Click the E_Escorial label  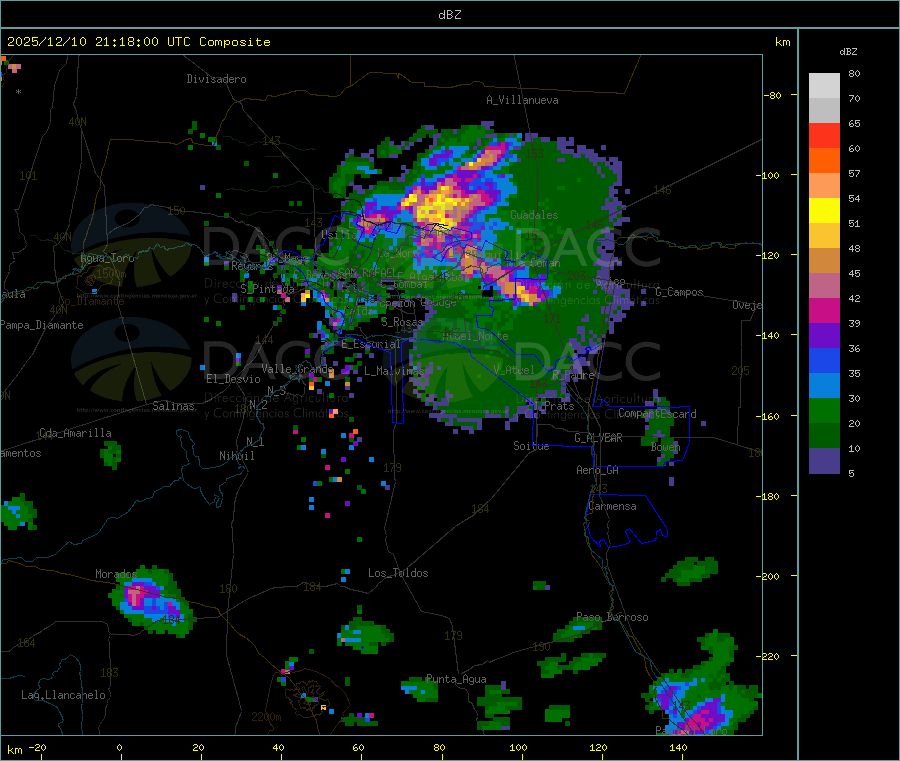[x=371, y=344]
